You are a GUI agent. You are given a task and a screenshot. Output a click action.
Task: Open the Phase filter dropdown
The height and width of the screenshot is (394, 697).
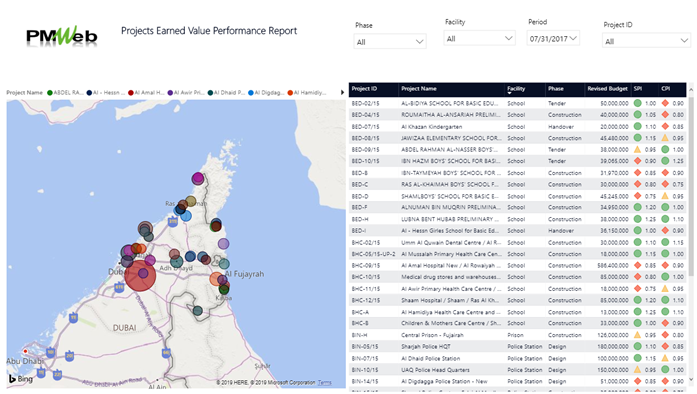[390, 42]
